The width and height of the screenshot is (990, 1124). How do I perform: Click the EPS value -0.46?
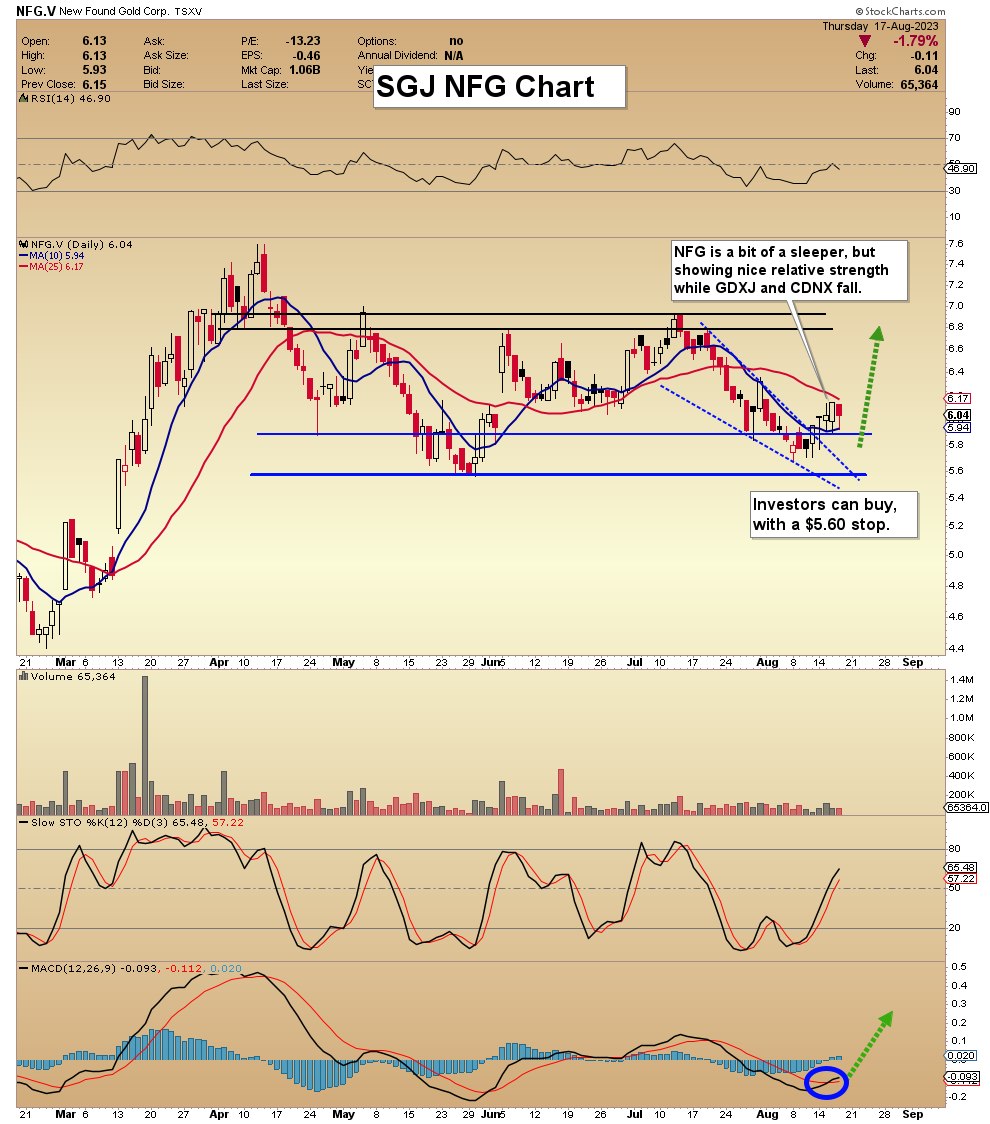pos(306,55)
